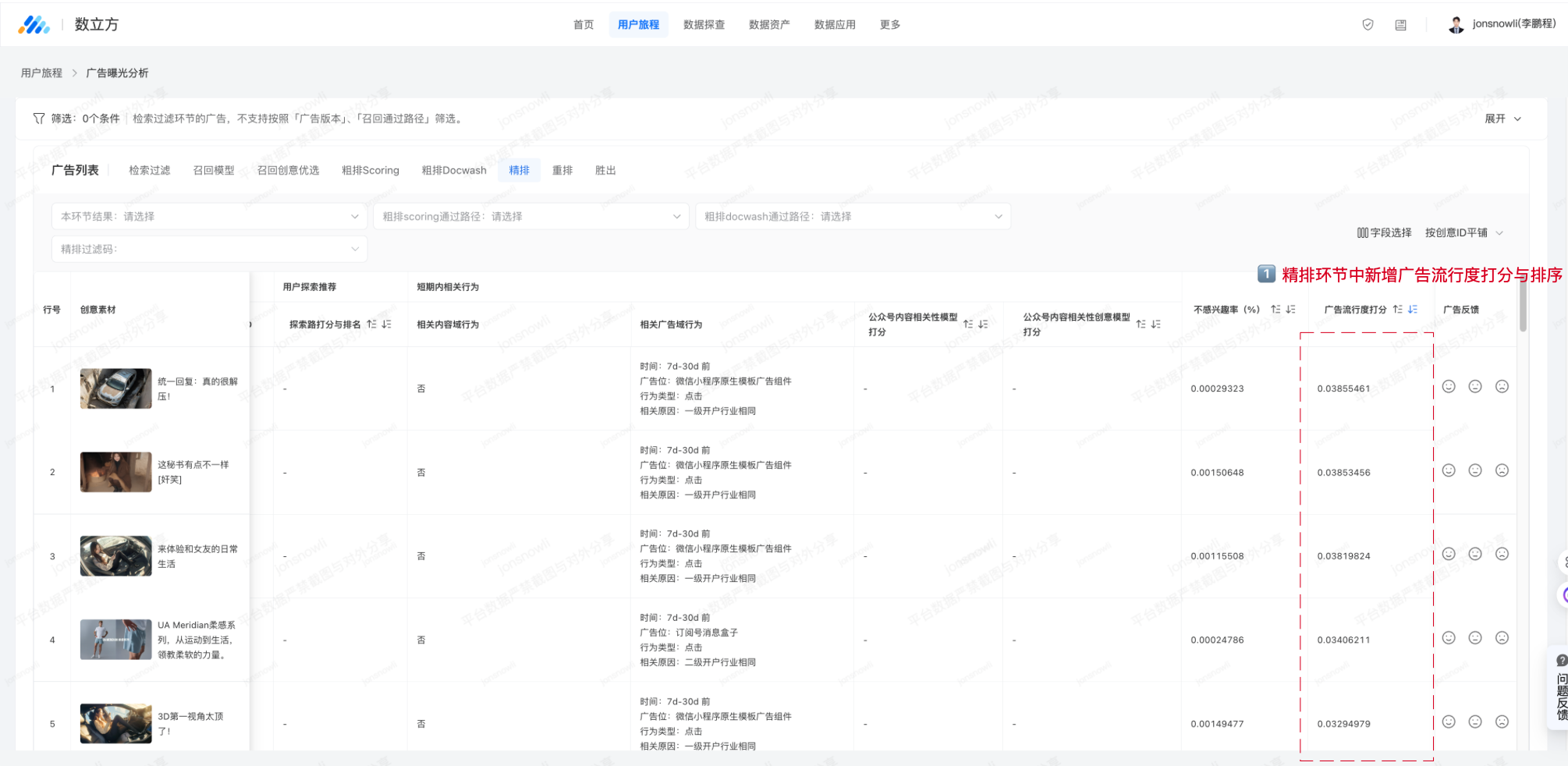This screenshot has width=1568, height=766.
Task: Open car thumbnail in row 1
Action: click(x=115, y=388)
